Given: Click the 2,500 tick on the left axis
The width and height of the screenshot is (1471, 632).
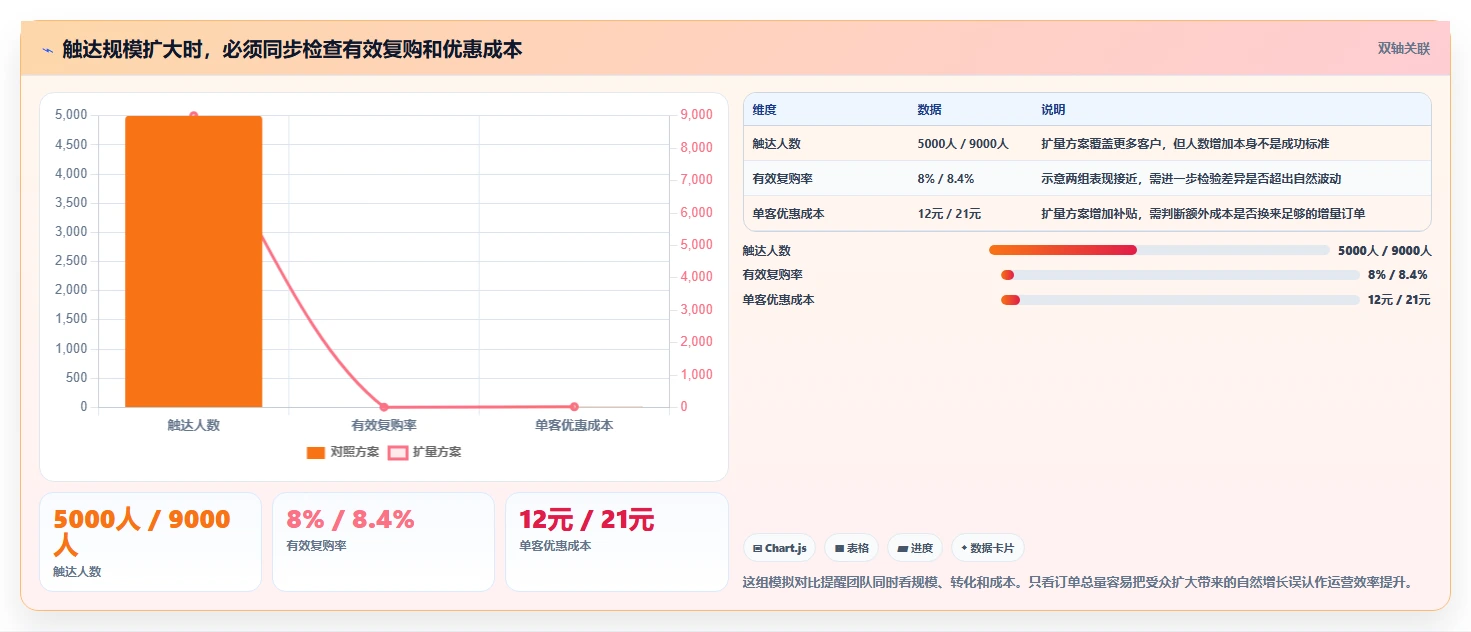Looking at the screenshot, I should coord(70,261).
